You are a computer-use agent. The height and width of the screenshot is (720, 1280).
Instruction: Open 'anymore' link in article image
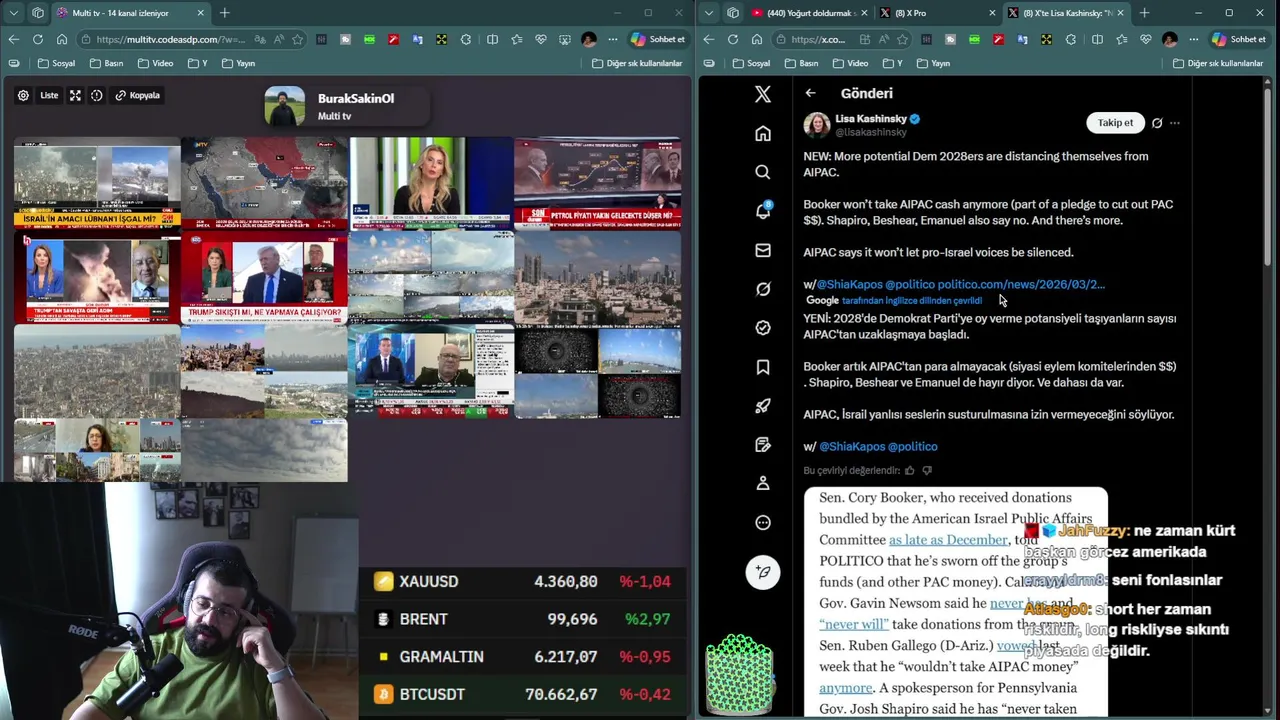tap(846, 688)
